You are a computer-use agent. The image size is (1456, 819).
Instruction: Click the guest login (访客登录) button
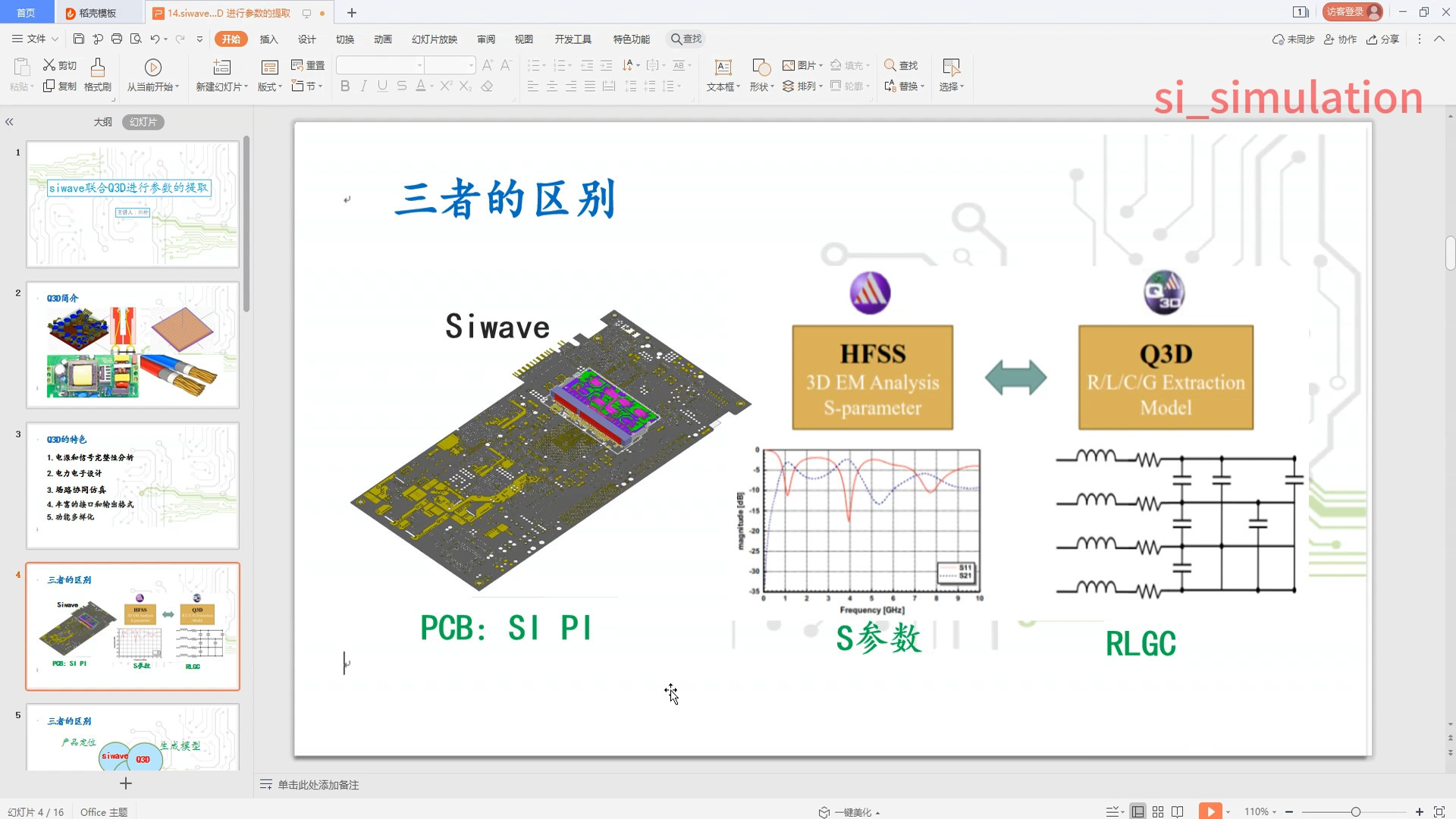coord(1353,12)
